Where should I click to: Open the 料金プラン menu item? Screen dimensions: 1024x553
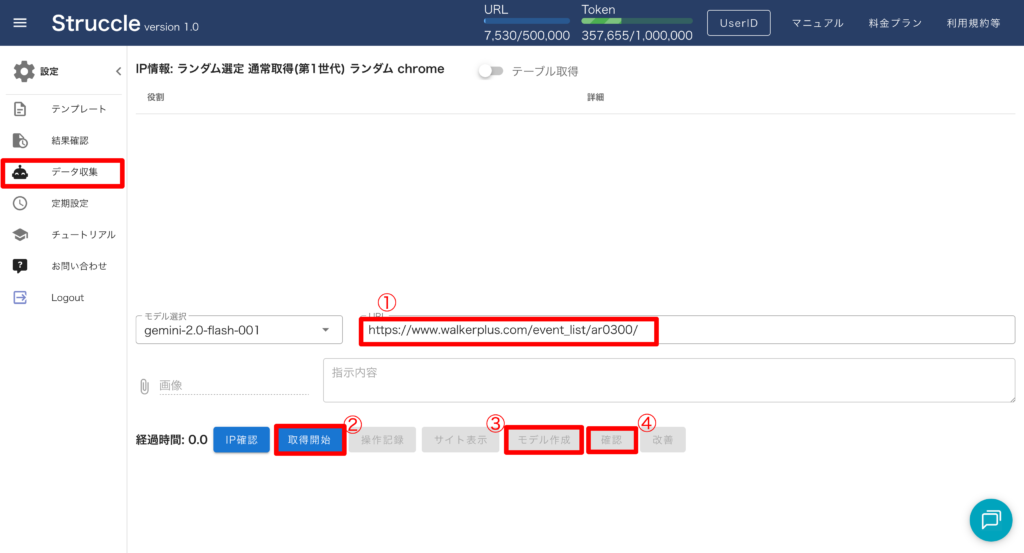click(x=893, y=23)
